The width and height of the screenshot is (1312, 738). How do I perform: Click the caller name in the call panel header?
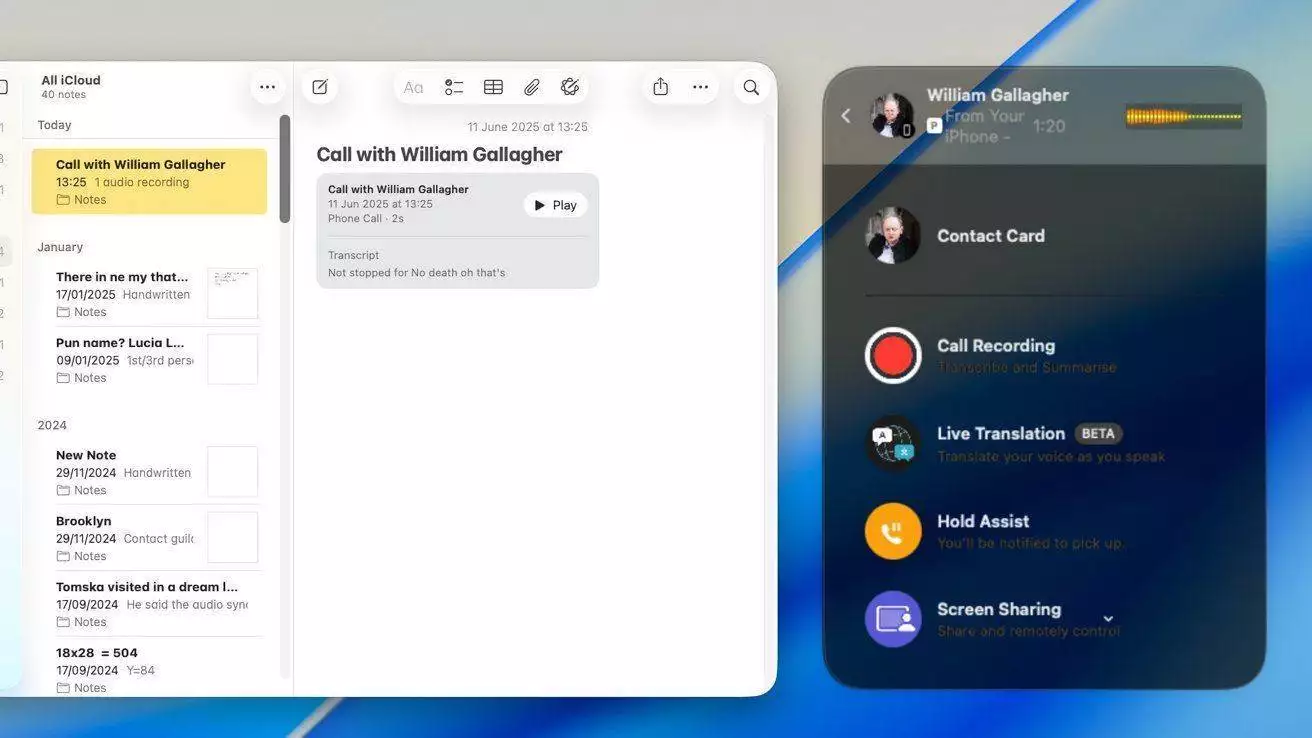[x=998, y=95]
